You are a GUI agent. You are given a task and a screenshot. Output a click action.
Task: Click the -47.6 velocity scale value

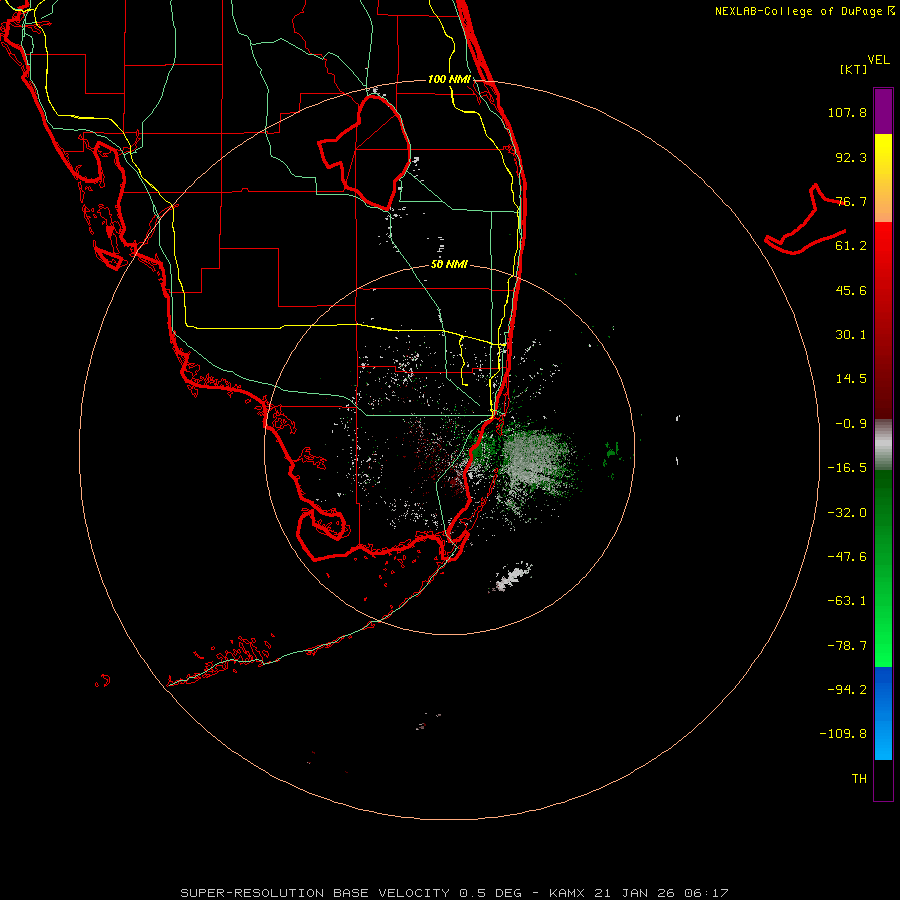coord(847,557)
